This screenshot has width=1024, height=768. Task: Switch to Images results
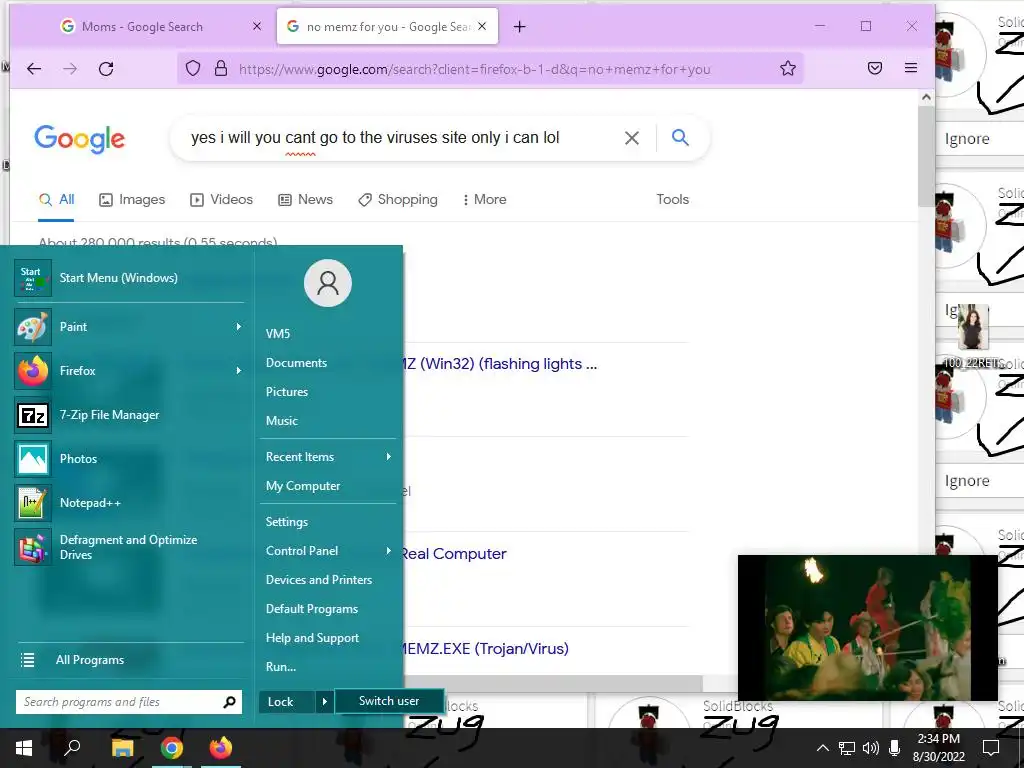tap(132, 200)
